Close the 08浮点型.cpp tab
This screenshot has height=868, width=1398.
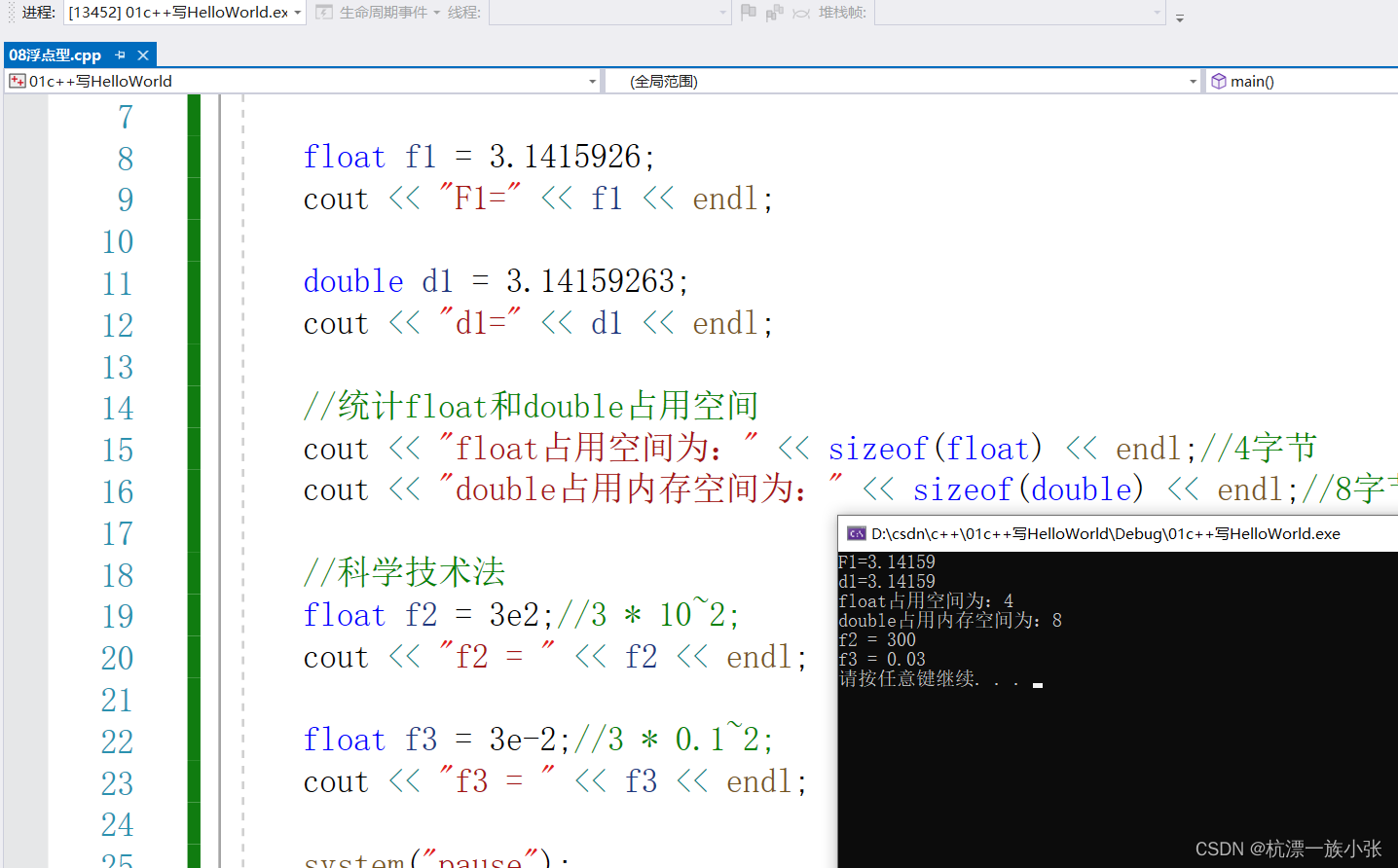143,55
